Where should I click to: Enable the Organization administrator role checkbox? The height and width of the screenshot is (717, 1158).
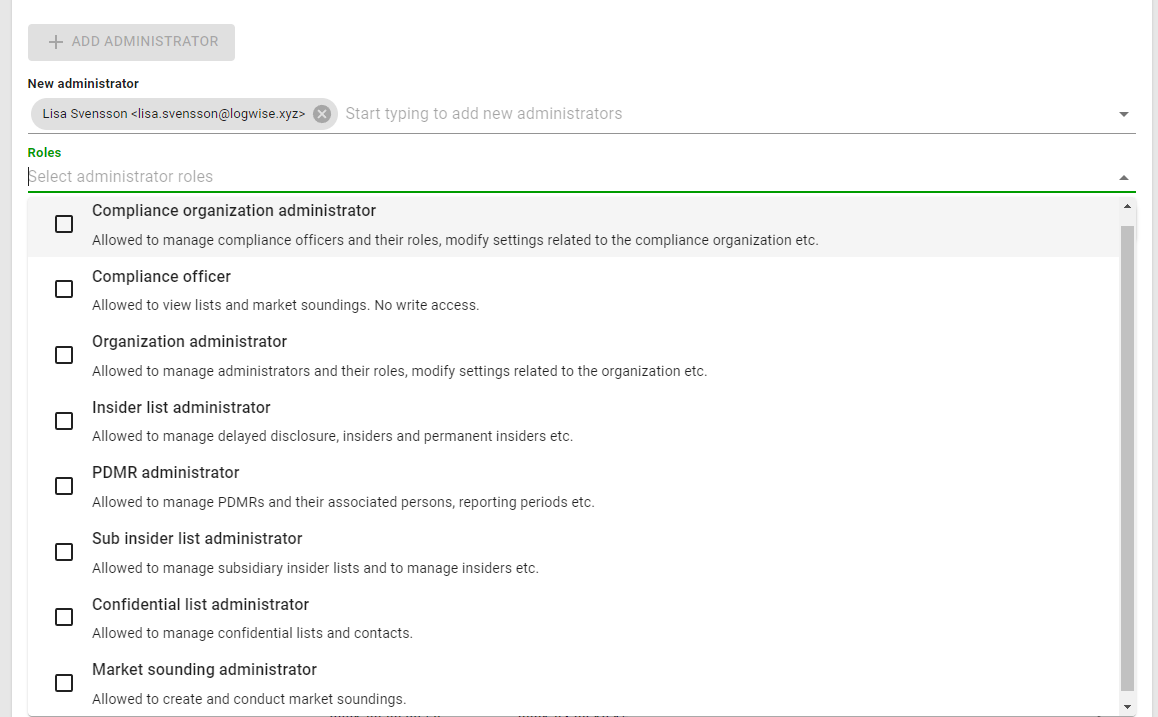pos(64,355)
